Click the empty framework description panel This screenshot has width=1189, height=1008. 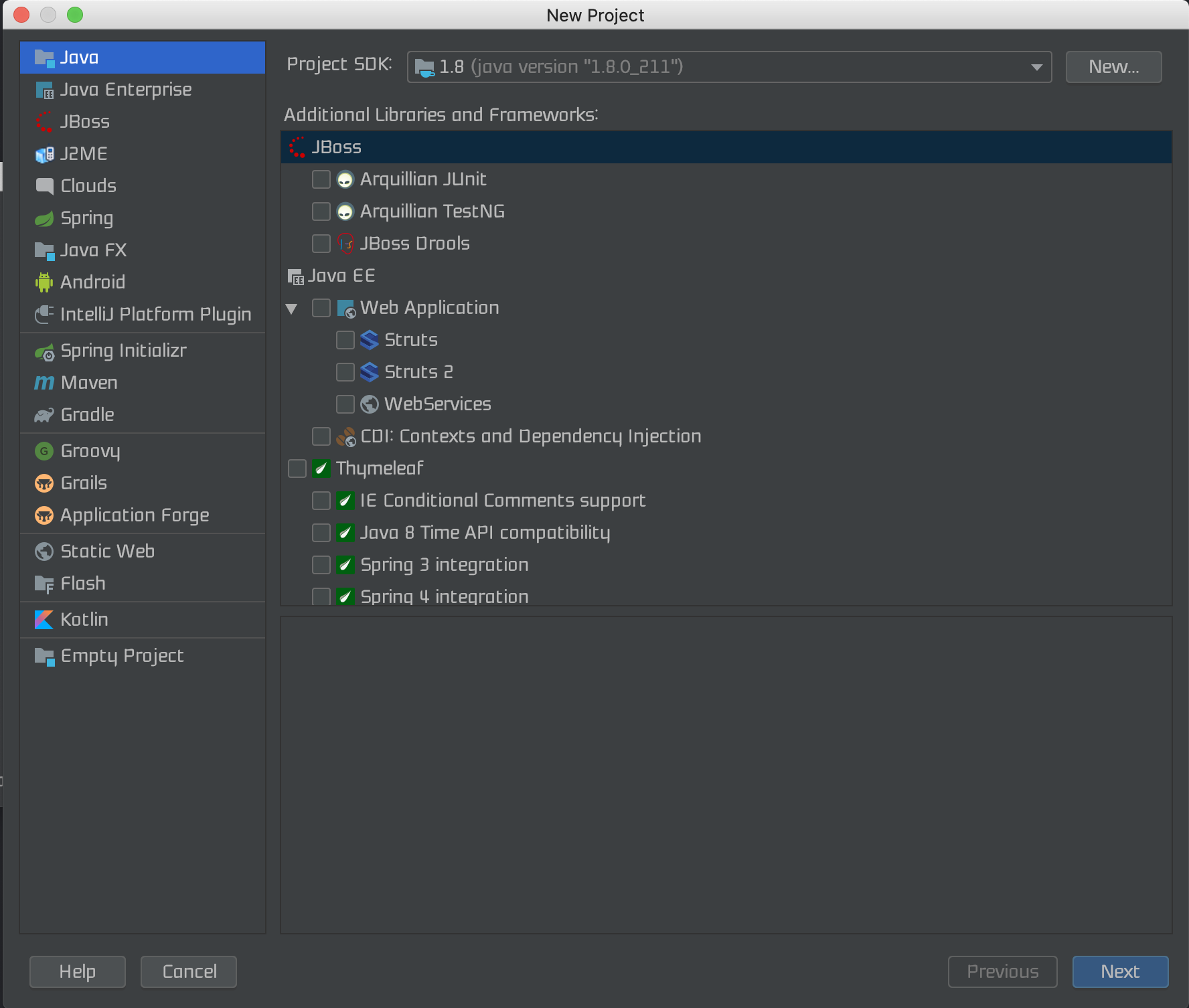point(726,775)
